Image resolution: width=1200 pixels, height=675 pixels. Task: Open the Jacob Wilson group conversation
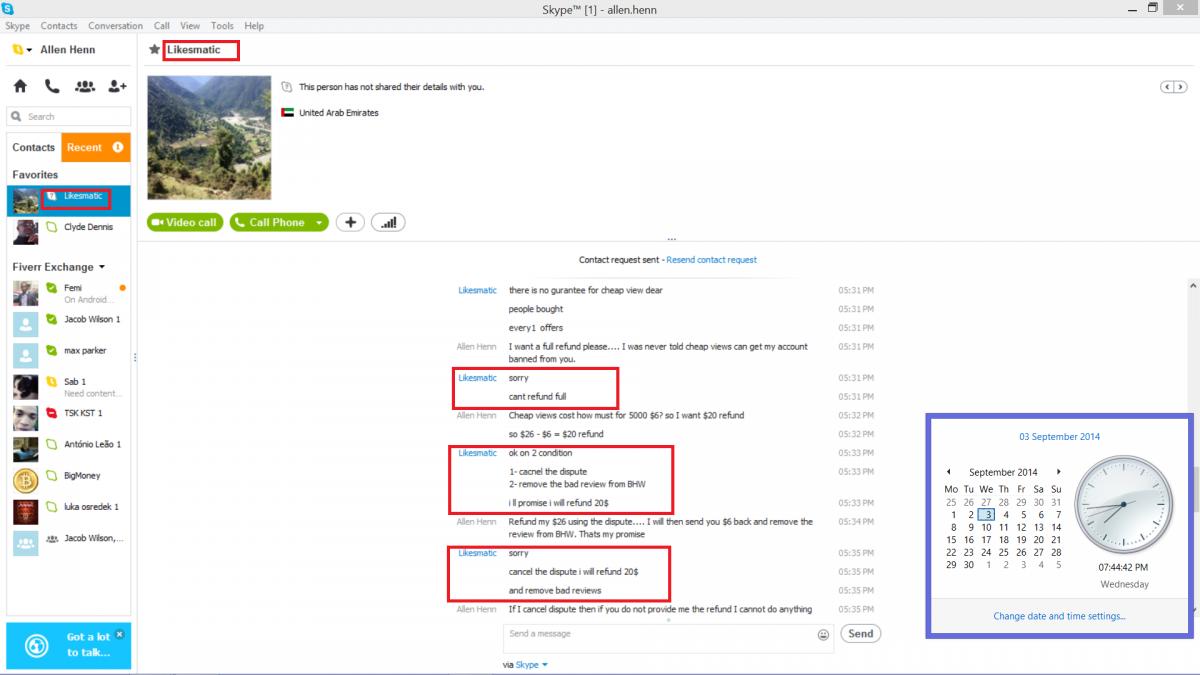pos(69,543)
